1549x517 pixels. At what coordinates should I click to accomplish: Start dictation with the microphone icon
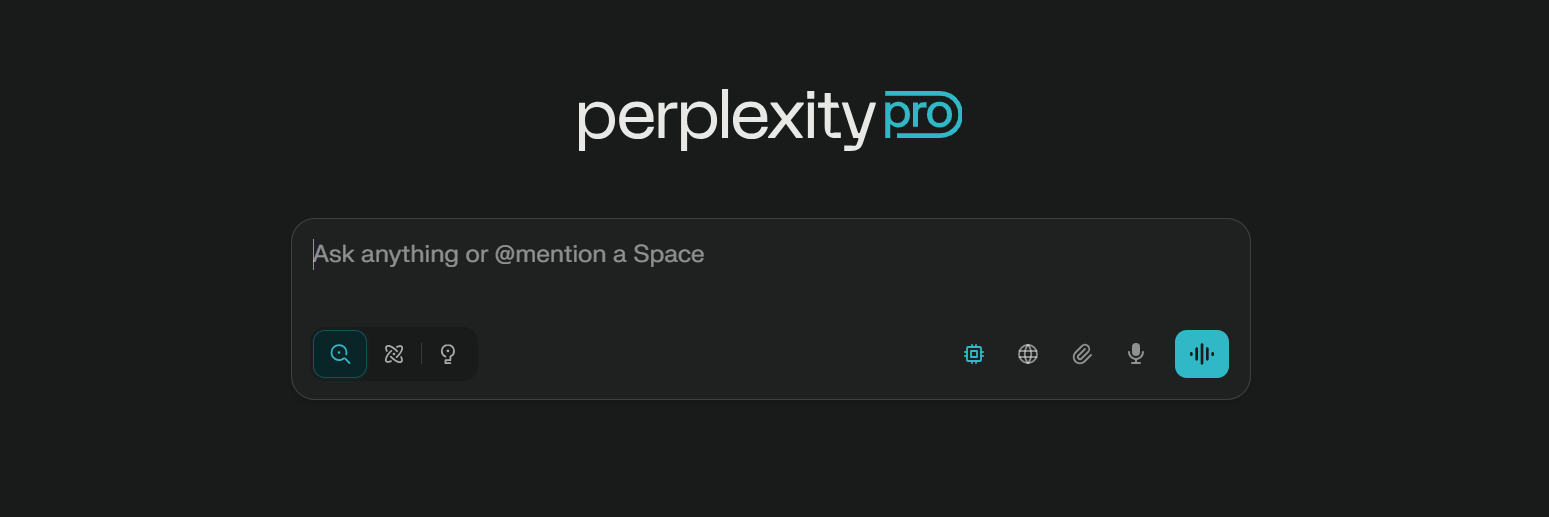point(1136,354)
